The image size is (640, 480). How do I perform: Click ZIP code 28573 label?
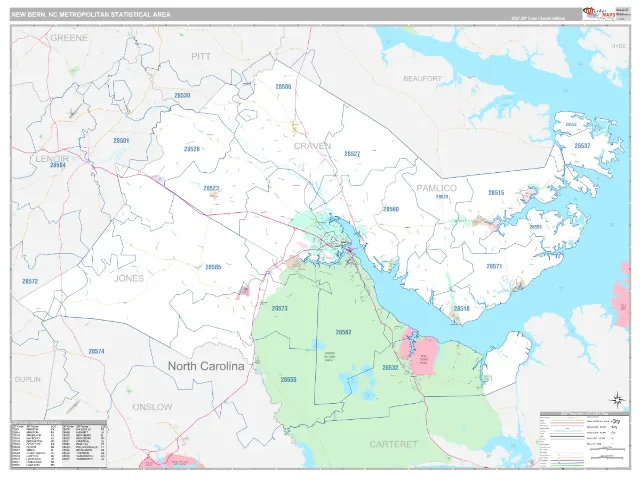(x=280, y=309)
